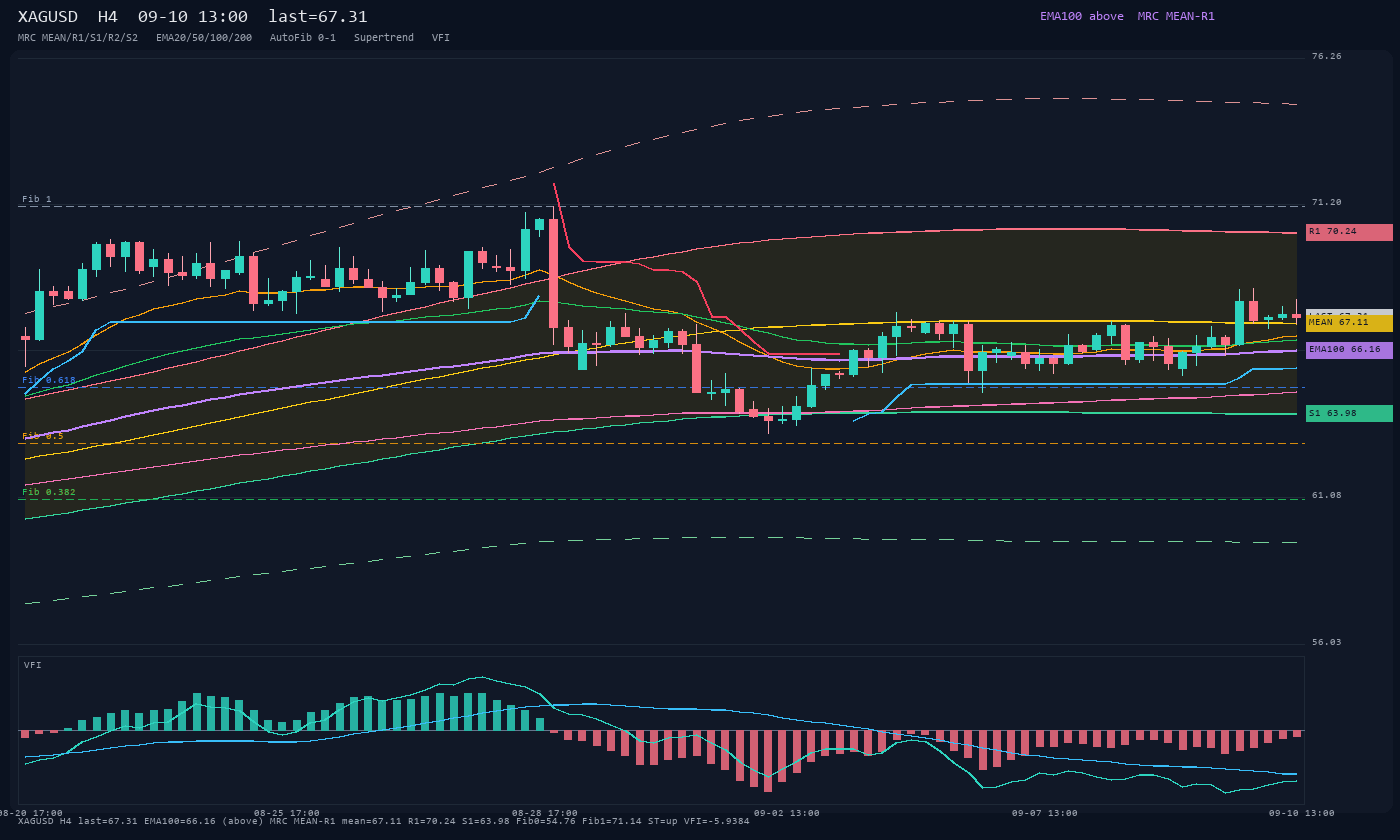The height and width of the screenshot is (840, 1400).
Task: Select the "Fib 0.618" level label
Action: pyautogui.click(x=49, y=380)
